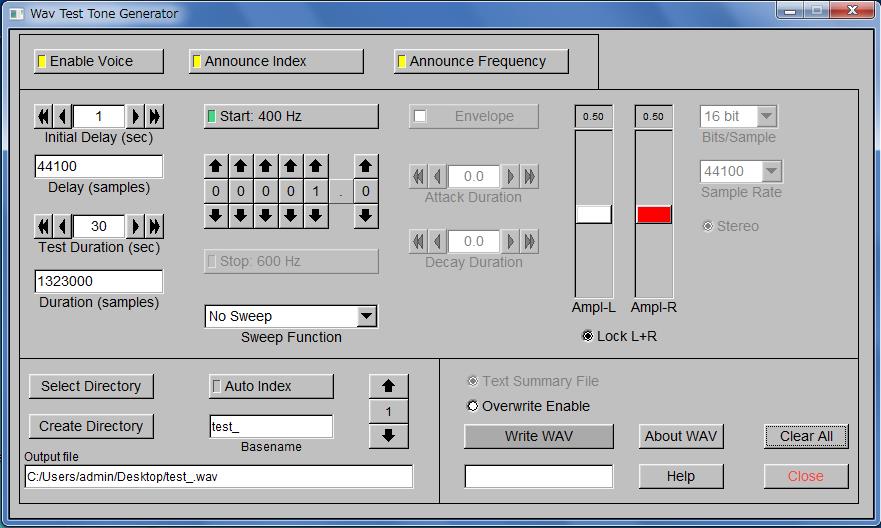Click the Basename field containing test_
The height and width of the screenshot is (528, 881).
271,426
